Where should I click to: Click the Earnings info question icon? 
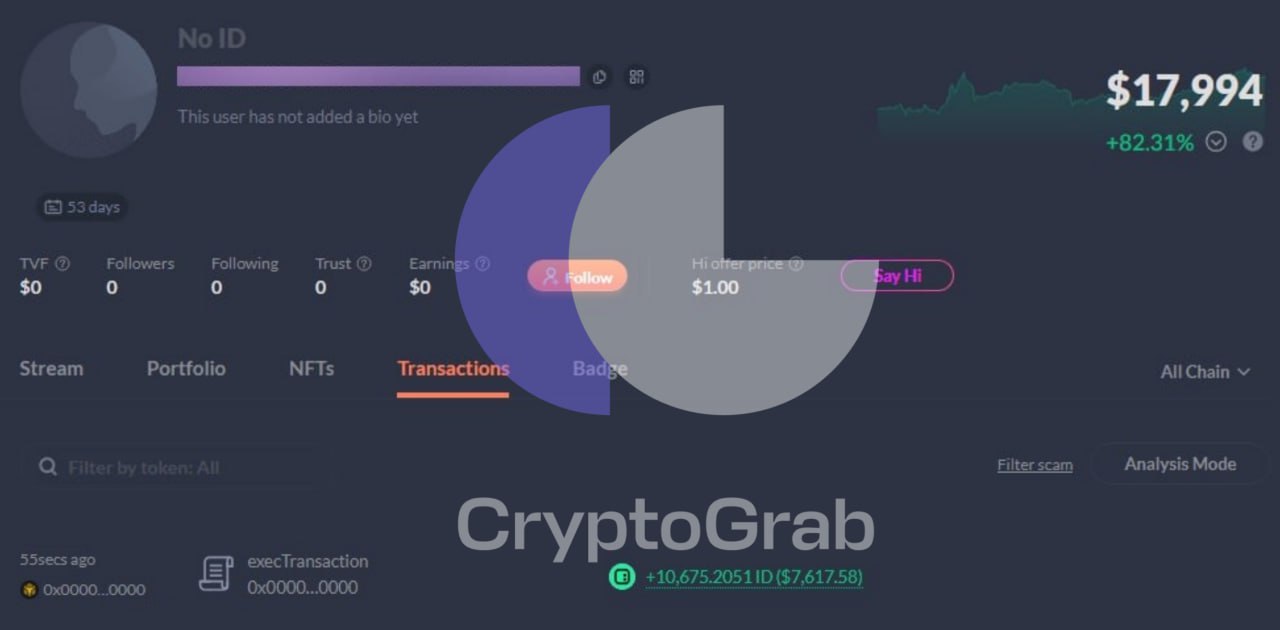(x=482, y=264)
